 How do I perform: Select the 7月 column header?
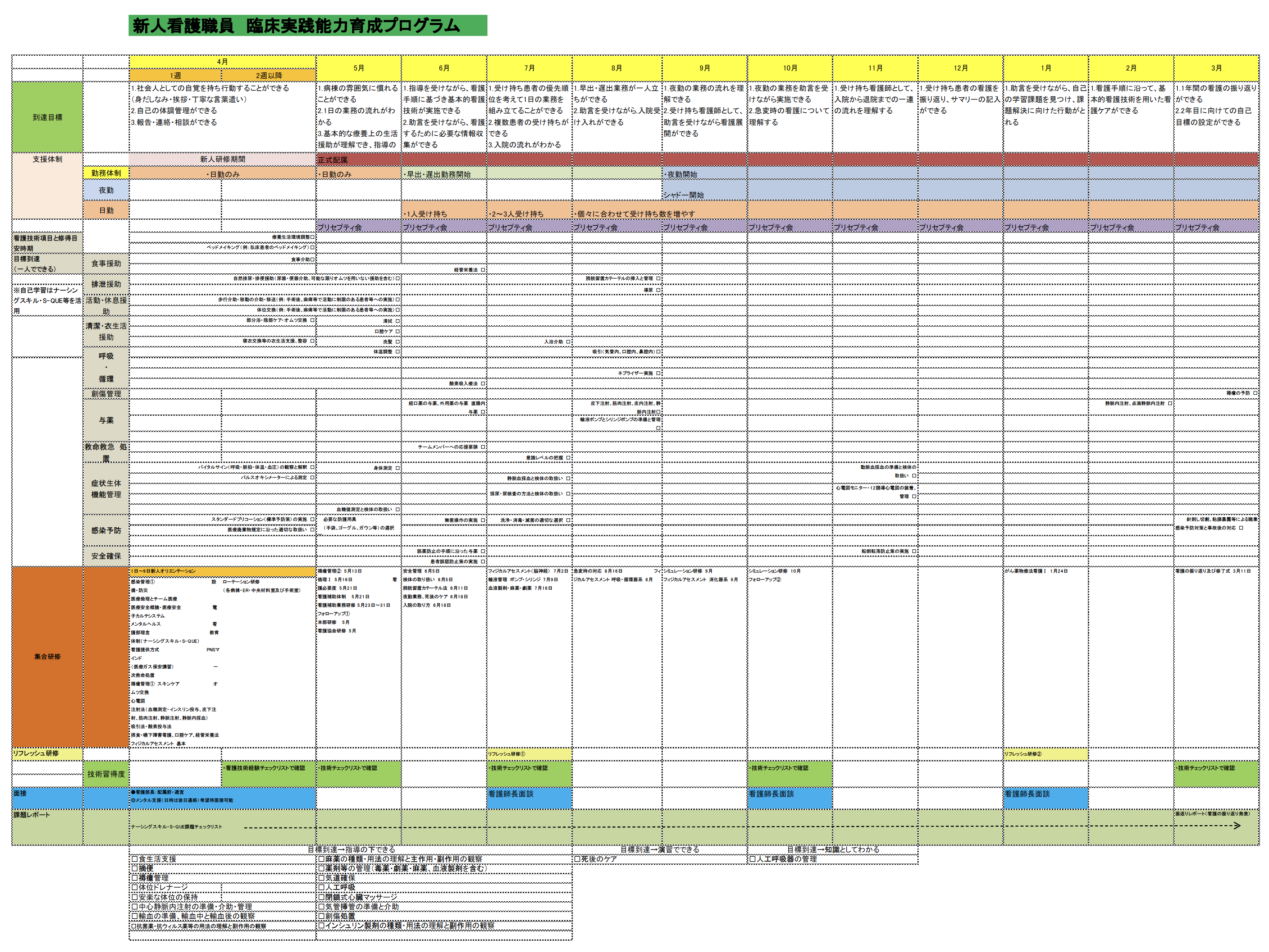coord(530,68)
